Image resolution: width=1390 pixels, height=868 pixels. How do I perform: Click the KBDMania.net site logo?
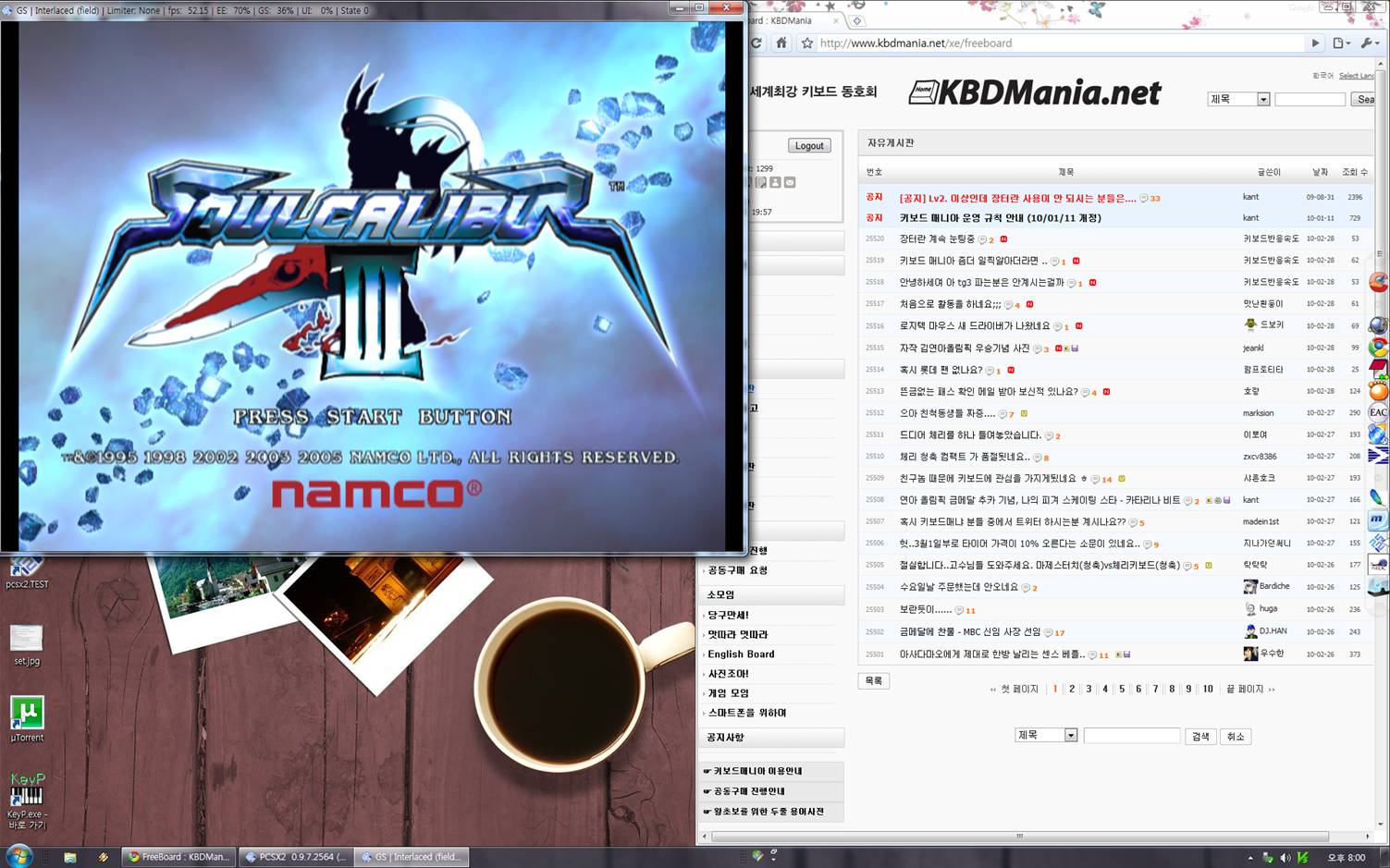1035,92
